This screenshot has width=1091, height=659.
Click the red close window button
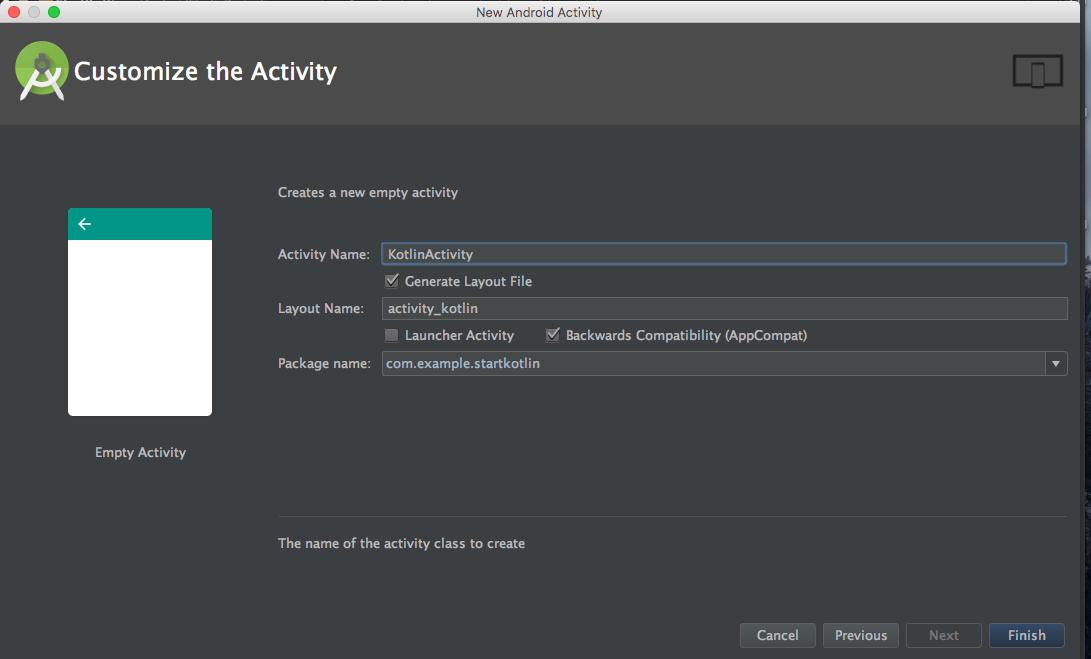14,12
